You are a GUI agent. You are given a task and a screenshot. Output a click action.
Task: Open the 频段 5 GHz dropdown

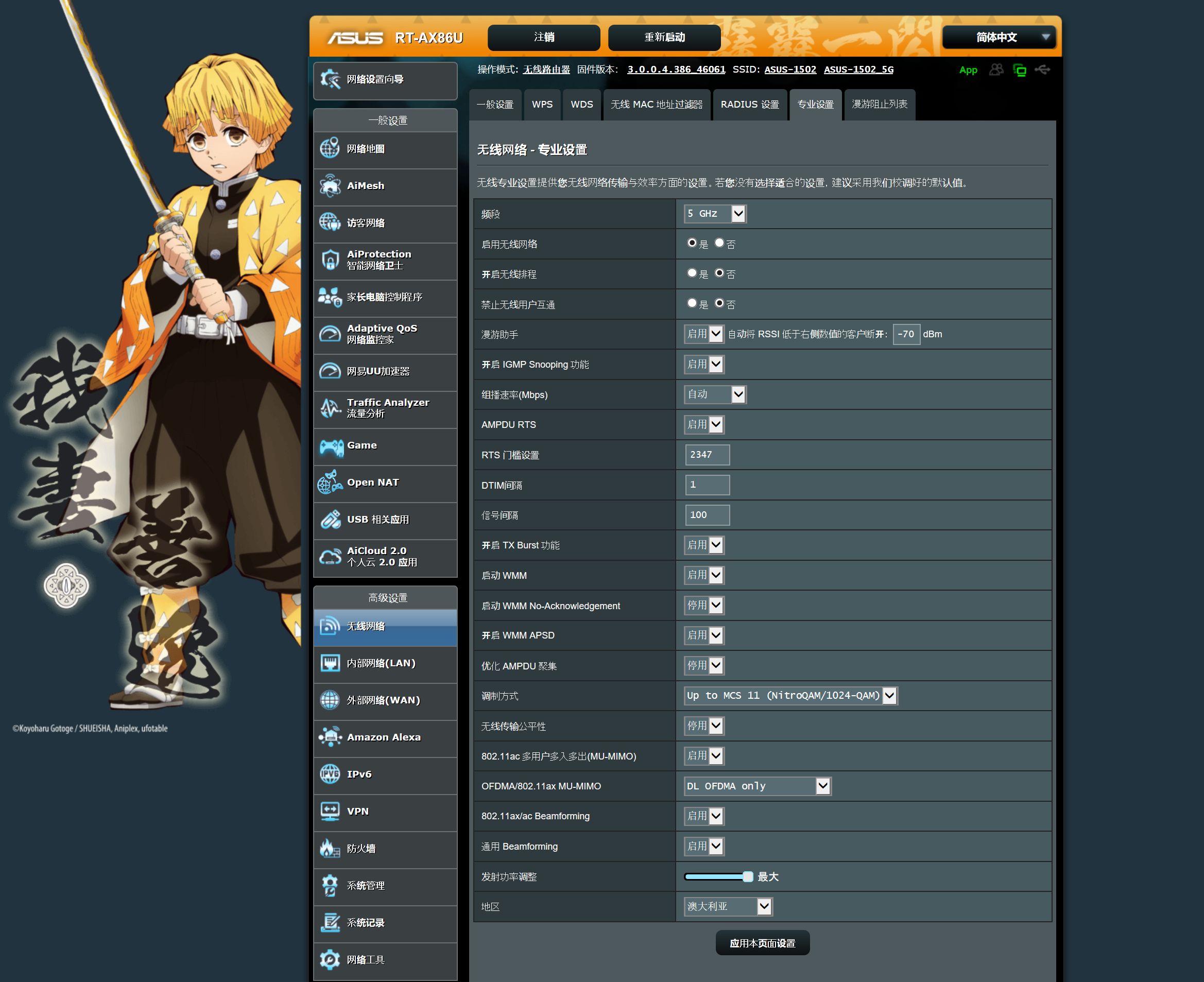coord(715,214)
